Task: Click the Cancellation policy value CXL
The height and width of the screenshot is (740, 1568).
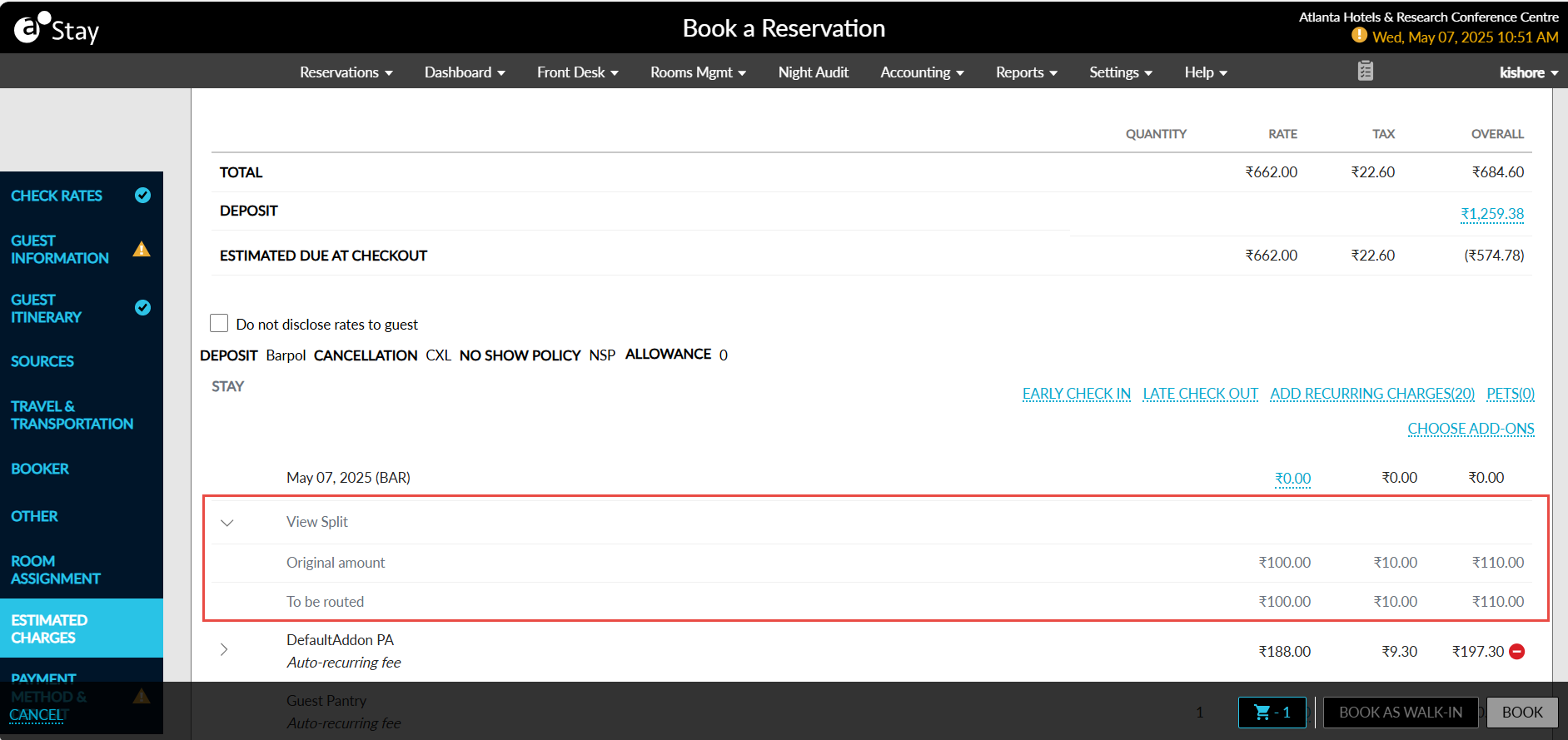Action: click(x=438, y=355)
